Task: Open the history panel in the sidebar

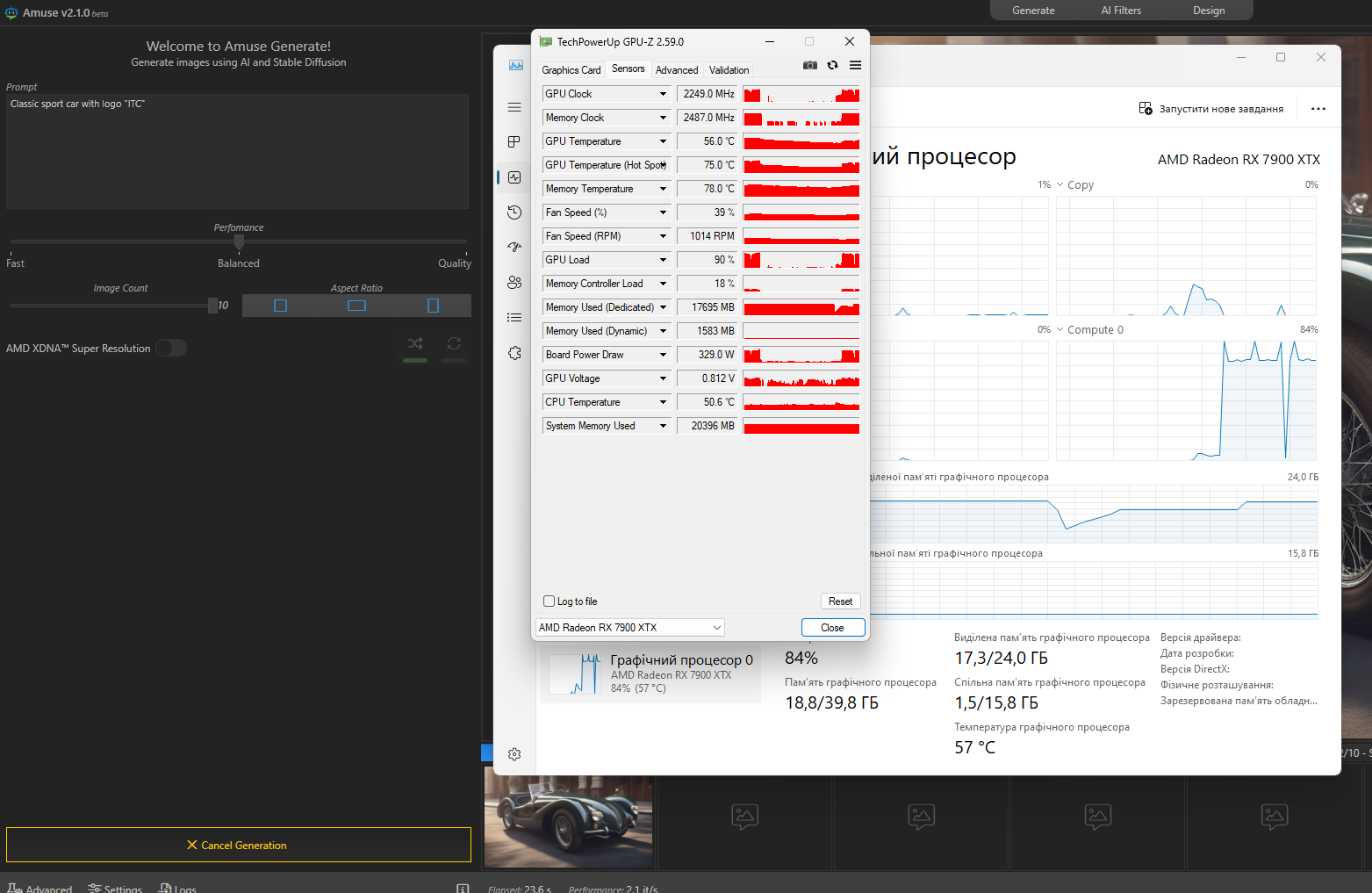Action: 514,212
